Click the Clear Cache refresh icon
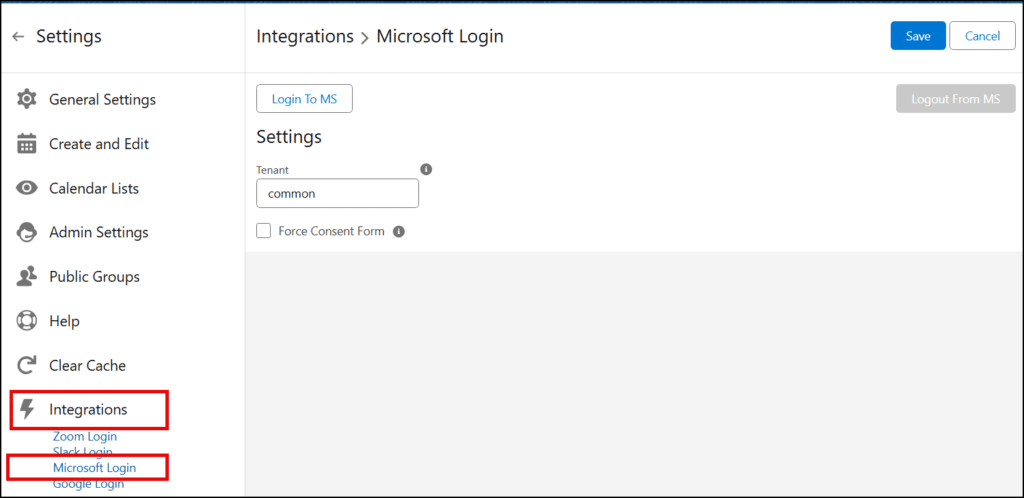1024x498 pixels. click(x=27, y=366)
